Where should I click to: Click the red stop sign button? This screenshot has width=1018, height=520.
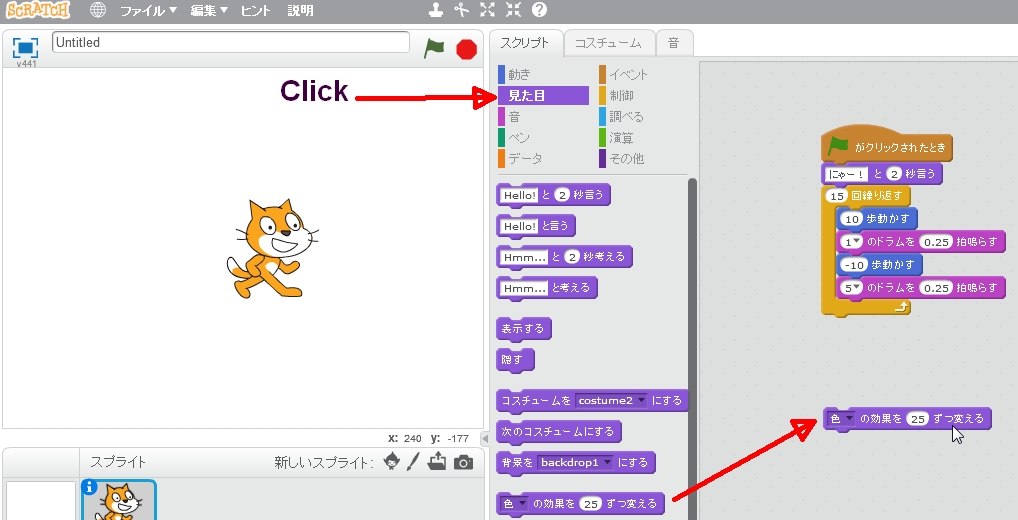(x=466, y=49)
